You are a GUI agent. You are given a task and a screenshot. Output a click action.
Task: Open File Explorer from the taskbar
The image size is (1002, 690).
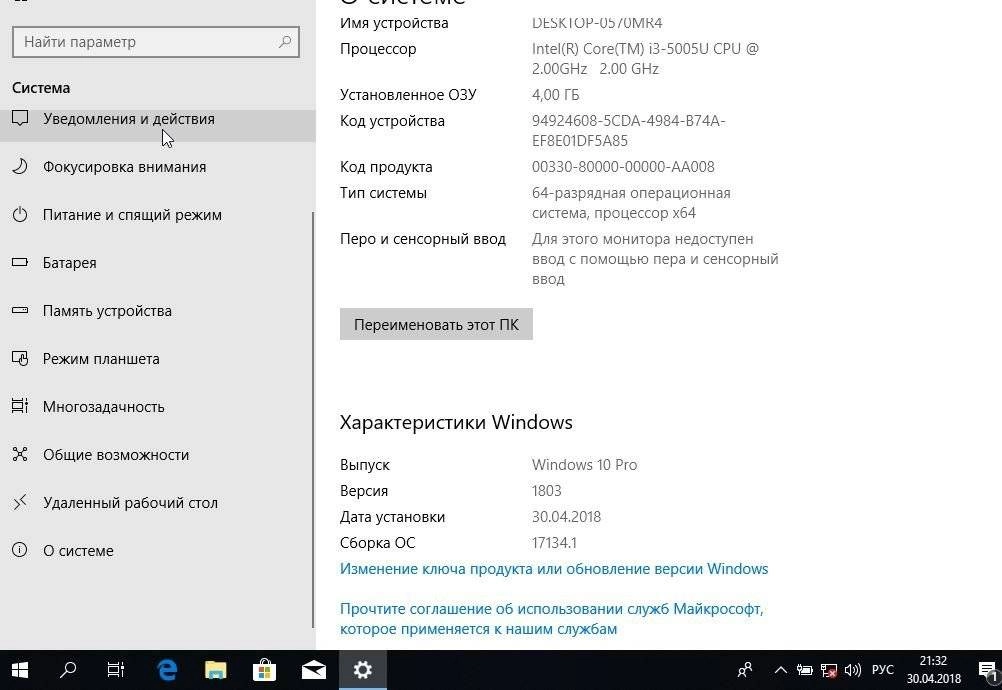click(216, 670)
